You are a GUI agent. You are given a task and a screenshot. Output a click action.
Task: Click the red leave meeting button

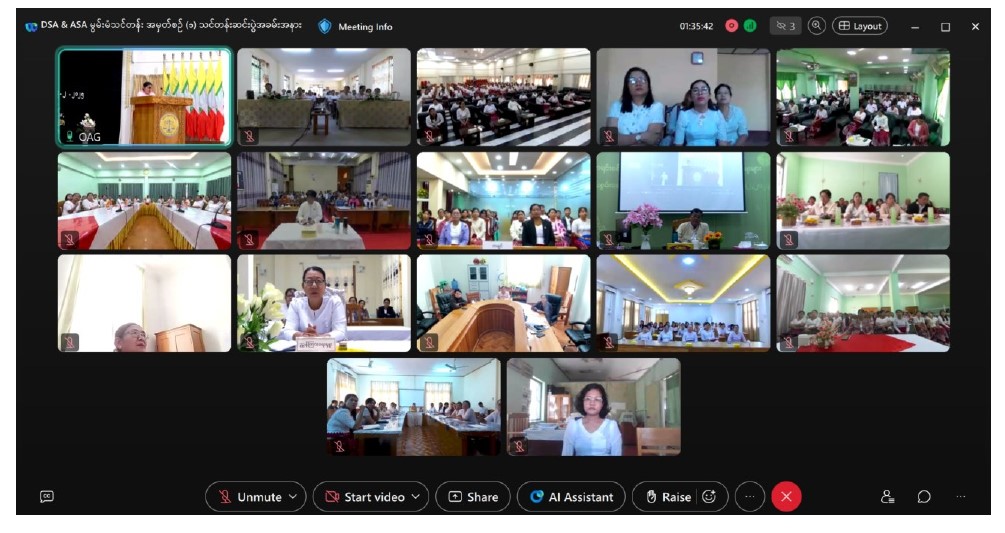pyautogui.click(x=786, y=497)
